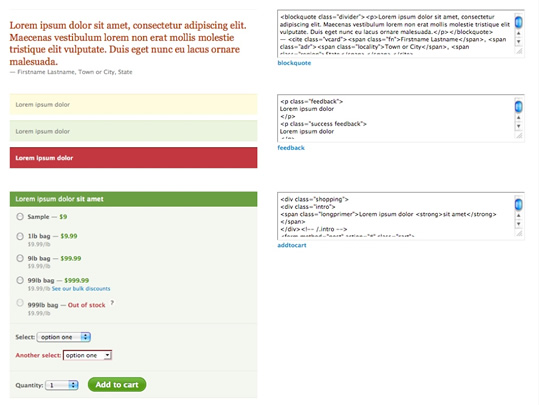Click resize grip of the shopping code textarea

pyautogui.click(x=519, y=233)
